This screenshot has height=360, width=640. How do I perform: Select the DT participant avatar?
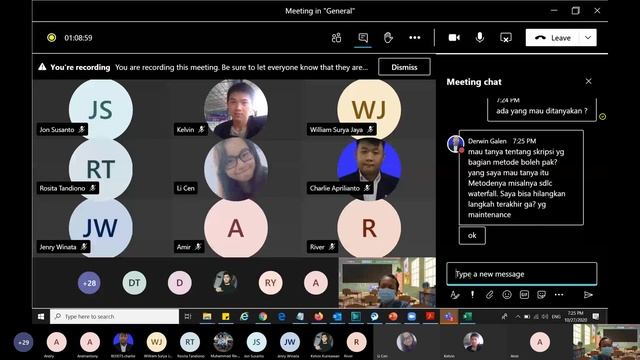click(134, 282)
